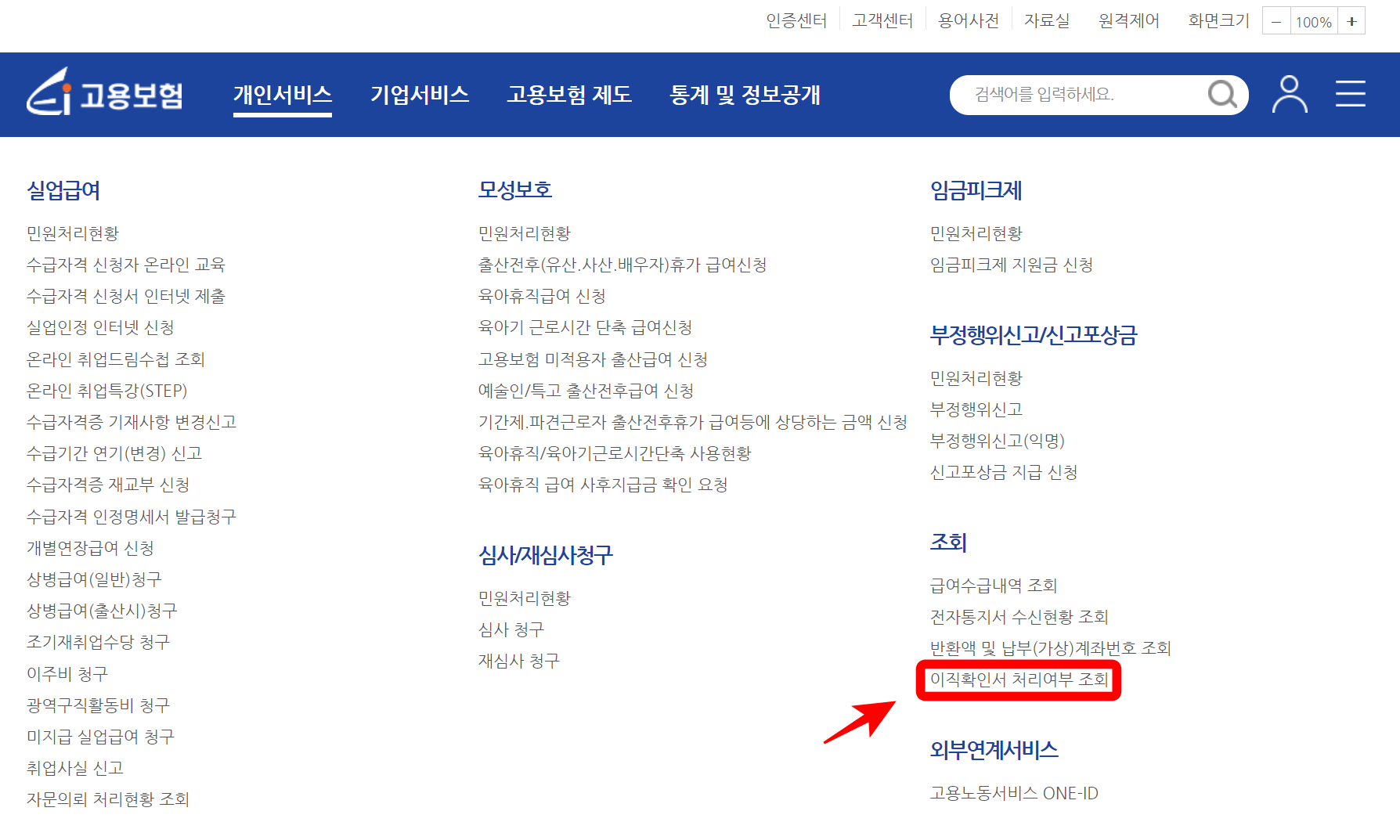
Task: Open 고용보험 미적용자 출산급여 신청
Action: point(594,359)
